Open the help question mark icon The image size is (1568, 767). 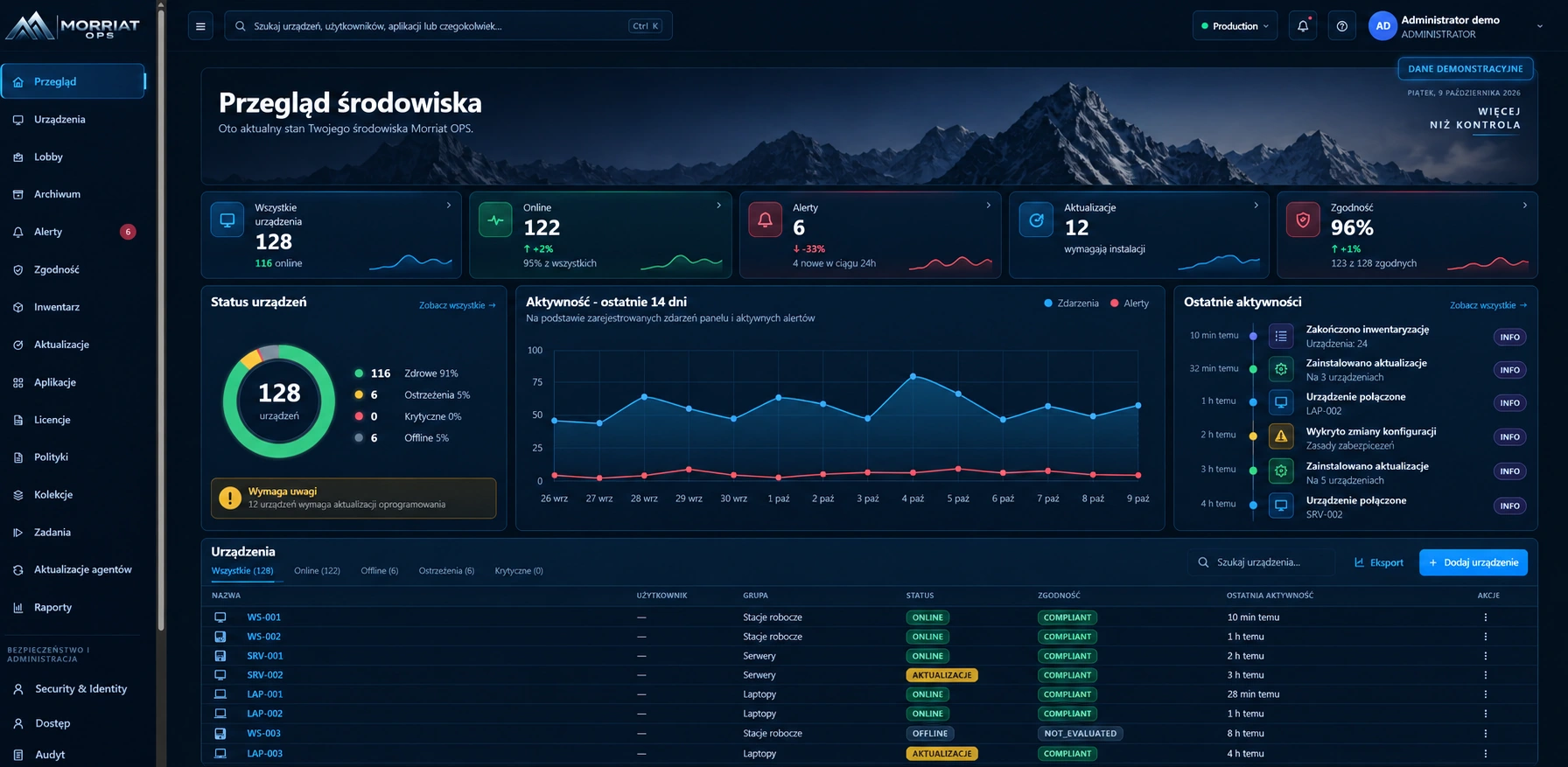pyautogui.click(x=1342, y=26)
